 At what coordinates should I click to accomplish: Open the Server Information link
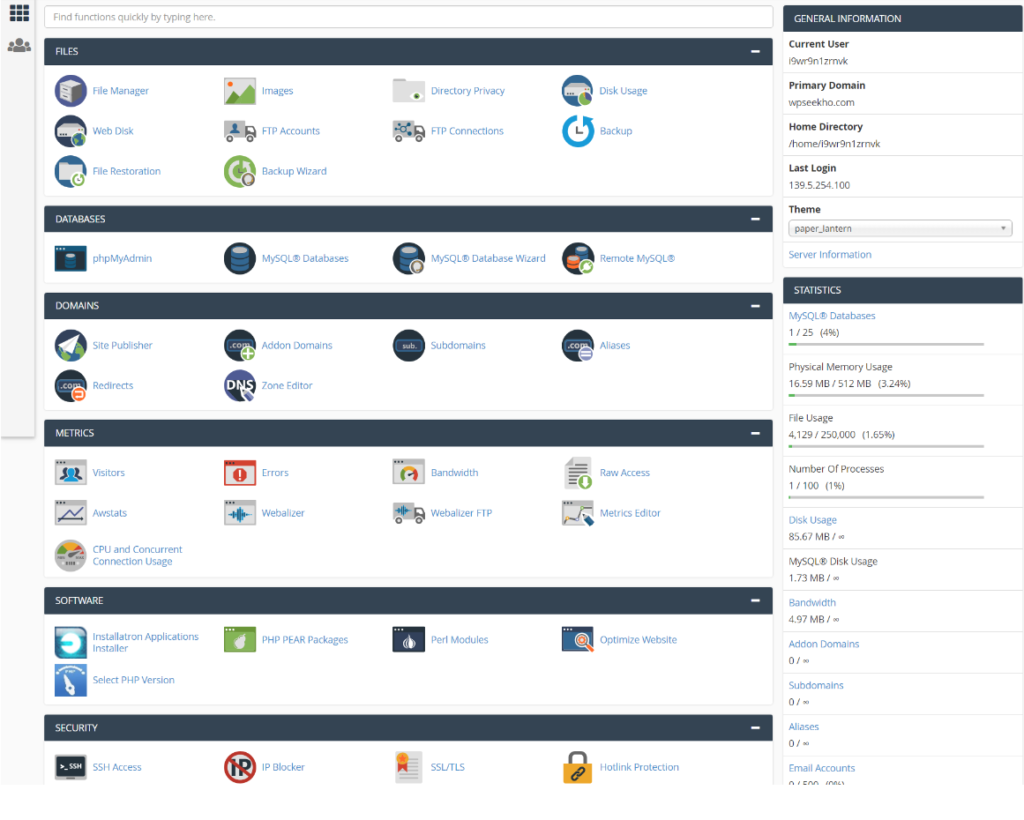click(x=829, y=255)
